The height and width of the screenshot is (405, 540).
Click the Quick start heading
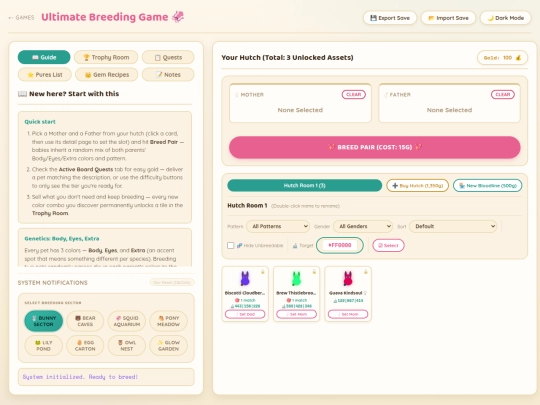tap(40, 122)
